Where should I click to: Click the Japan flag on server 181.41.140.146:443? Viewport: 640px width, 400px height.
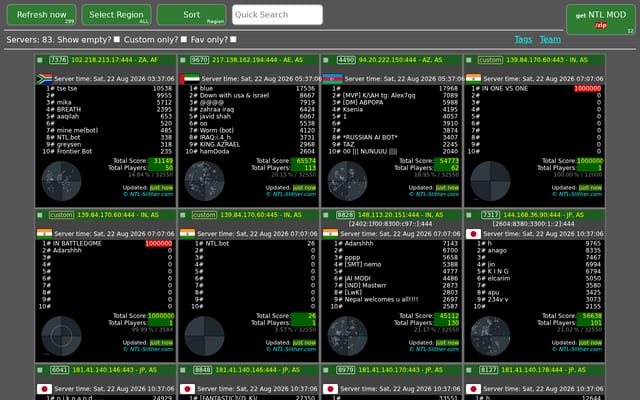44,389
